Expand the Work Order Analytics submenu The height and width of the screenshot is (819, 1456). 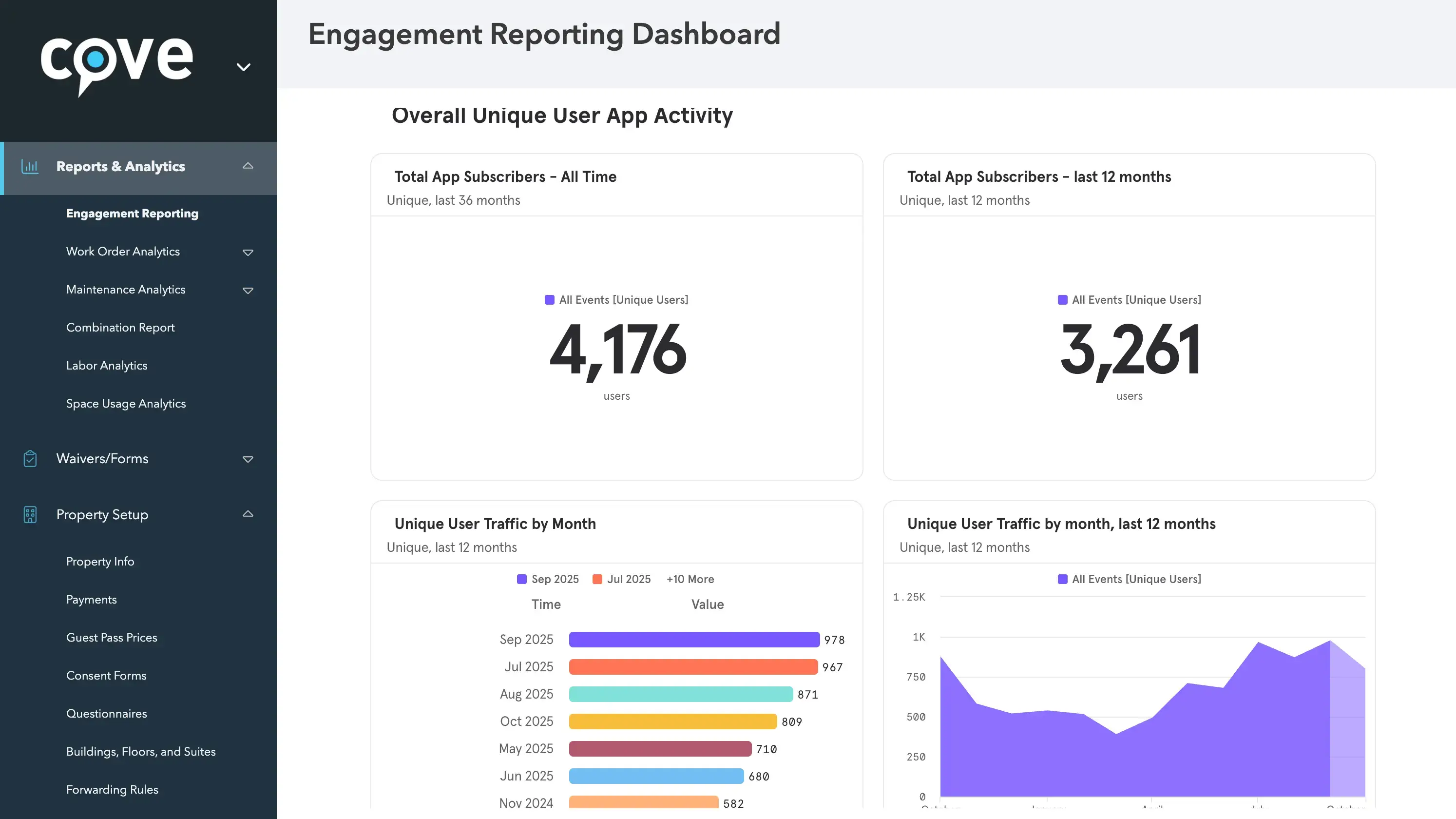(248, 252)
